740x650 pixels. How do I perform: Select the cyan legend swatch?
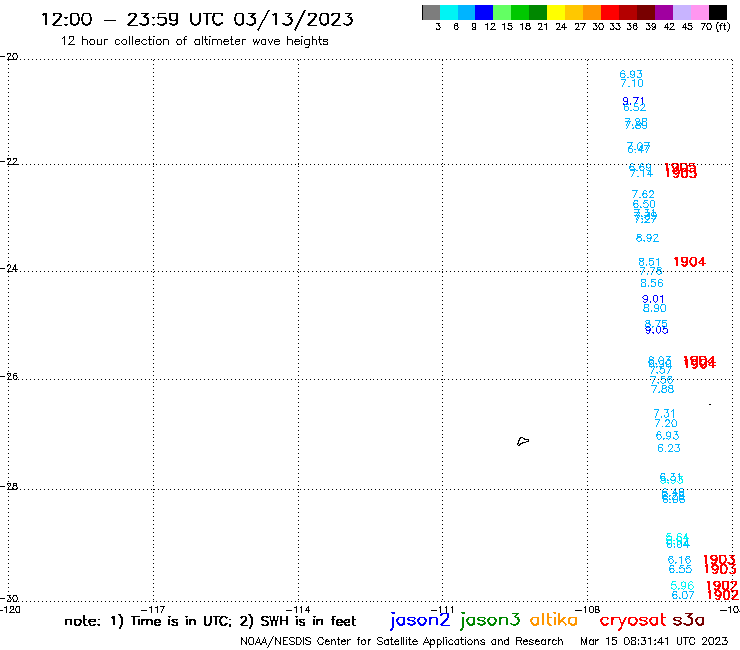(x=449, y=12)
